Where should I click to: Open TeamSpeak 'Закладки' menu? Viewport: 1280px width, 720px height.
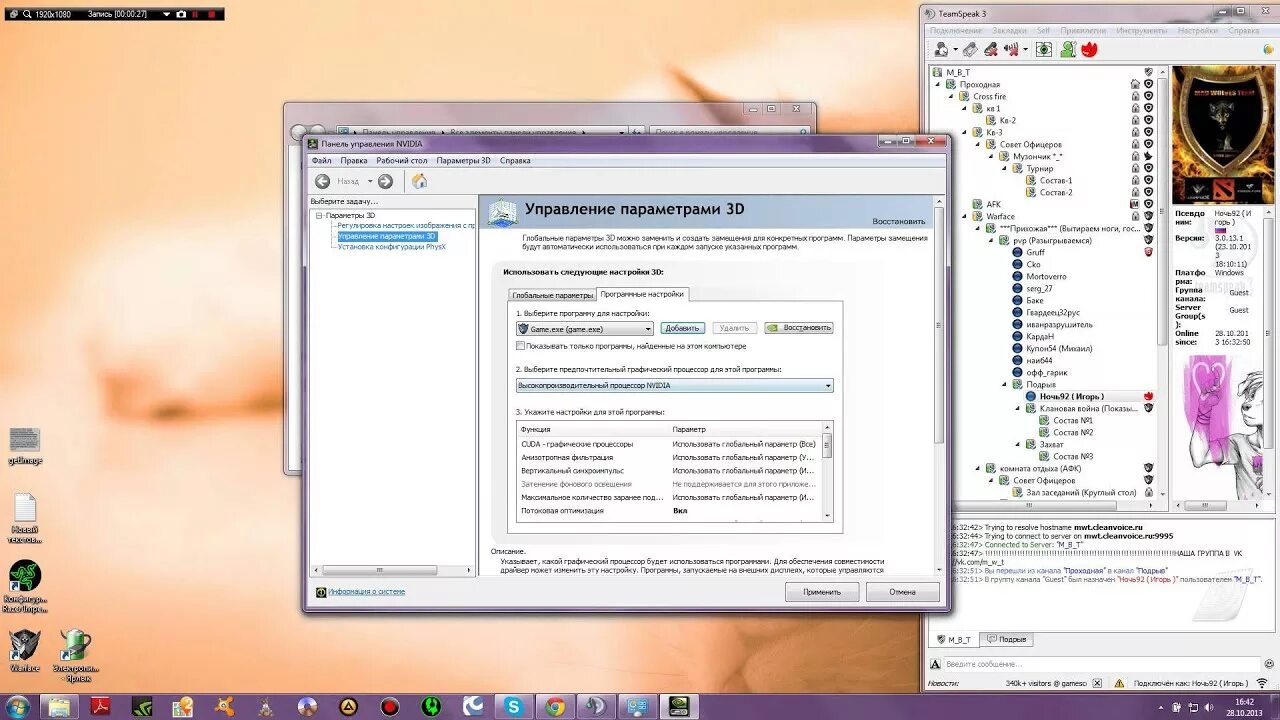[1009, 30]
